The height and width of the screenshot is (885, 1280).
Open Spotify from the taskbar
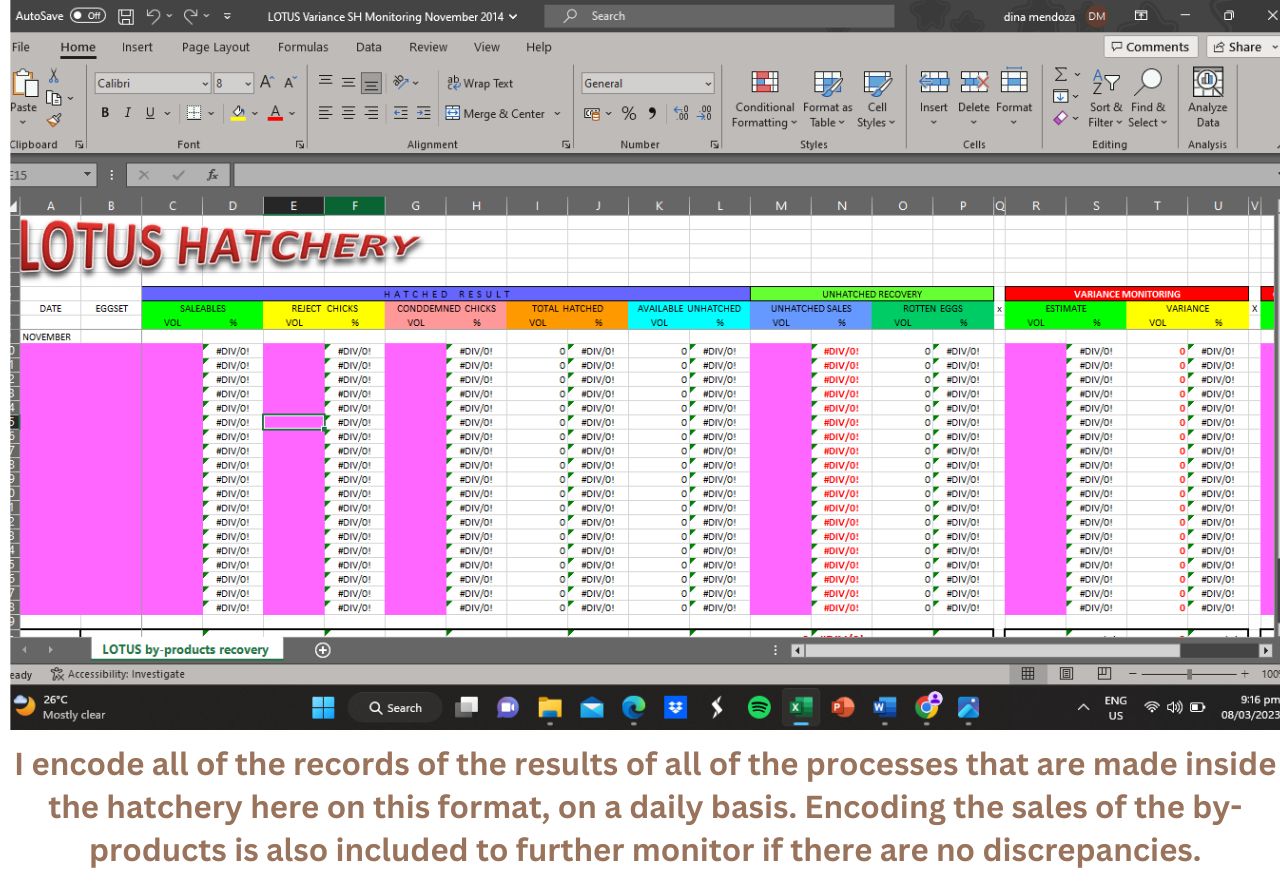coord(759,708)
